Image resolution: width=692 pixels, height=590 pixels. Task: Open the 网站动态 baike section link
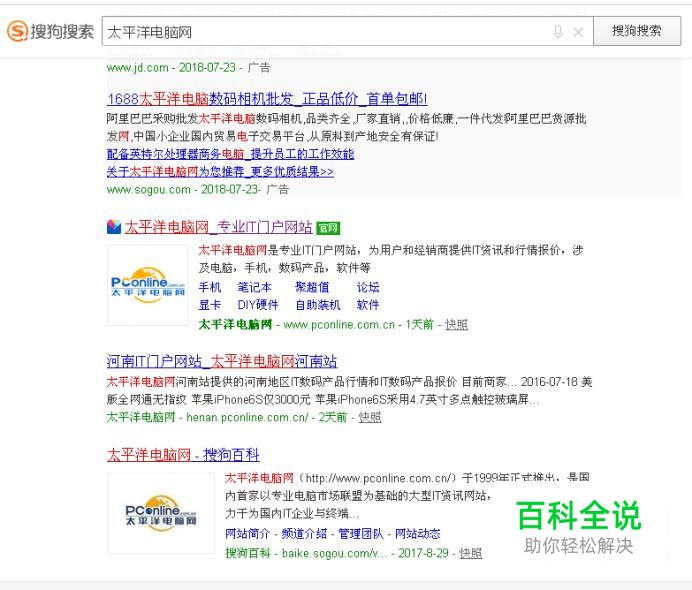[417, 534]
